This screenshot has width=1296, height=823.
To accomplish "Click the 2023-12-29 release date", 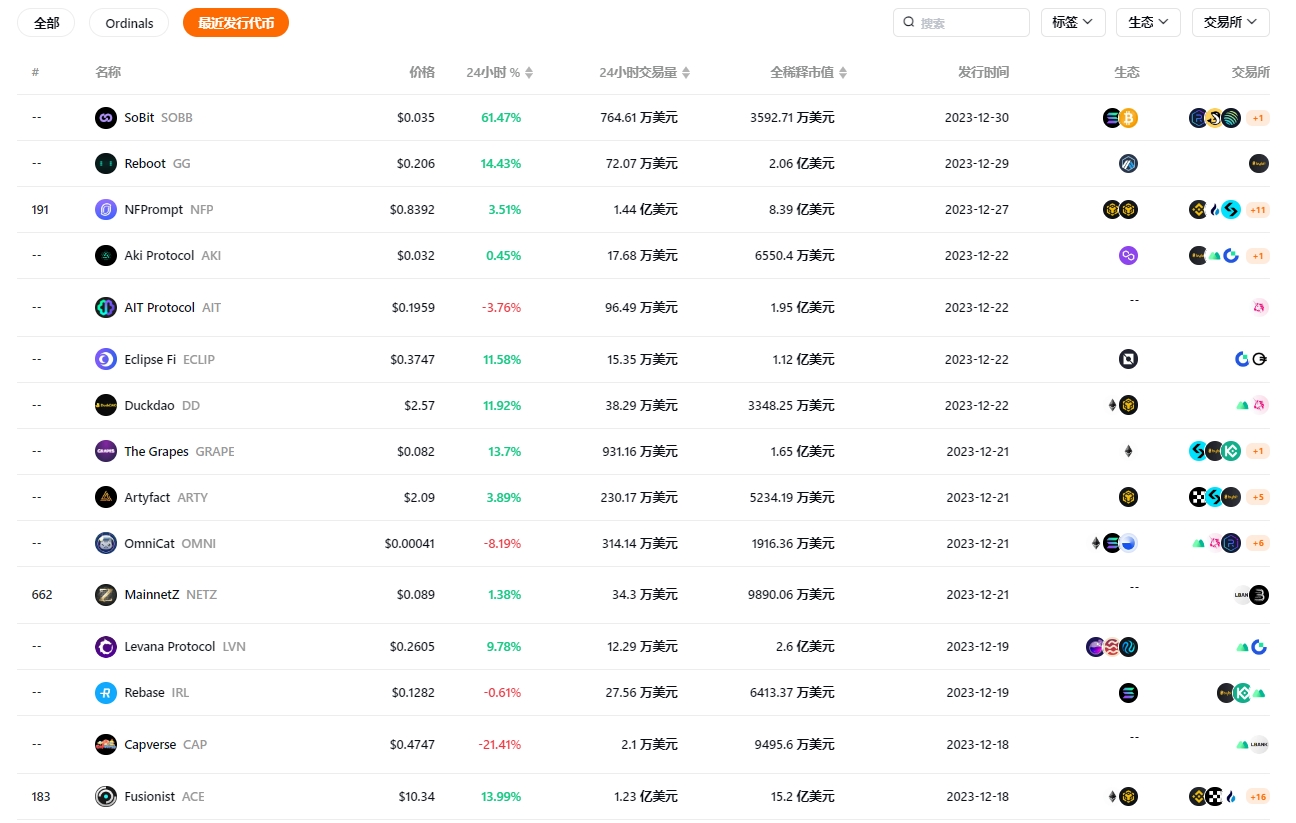I will pos(977,164).
